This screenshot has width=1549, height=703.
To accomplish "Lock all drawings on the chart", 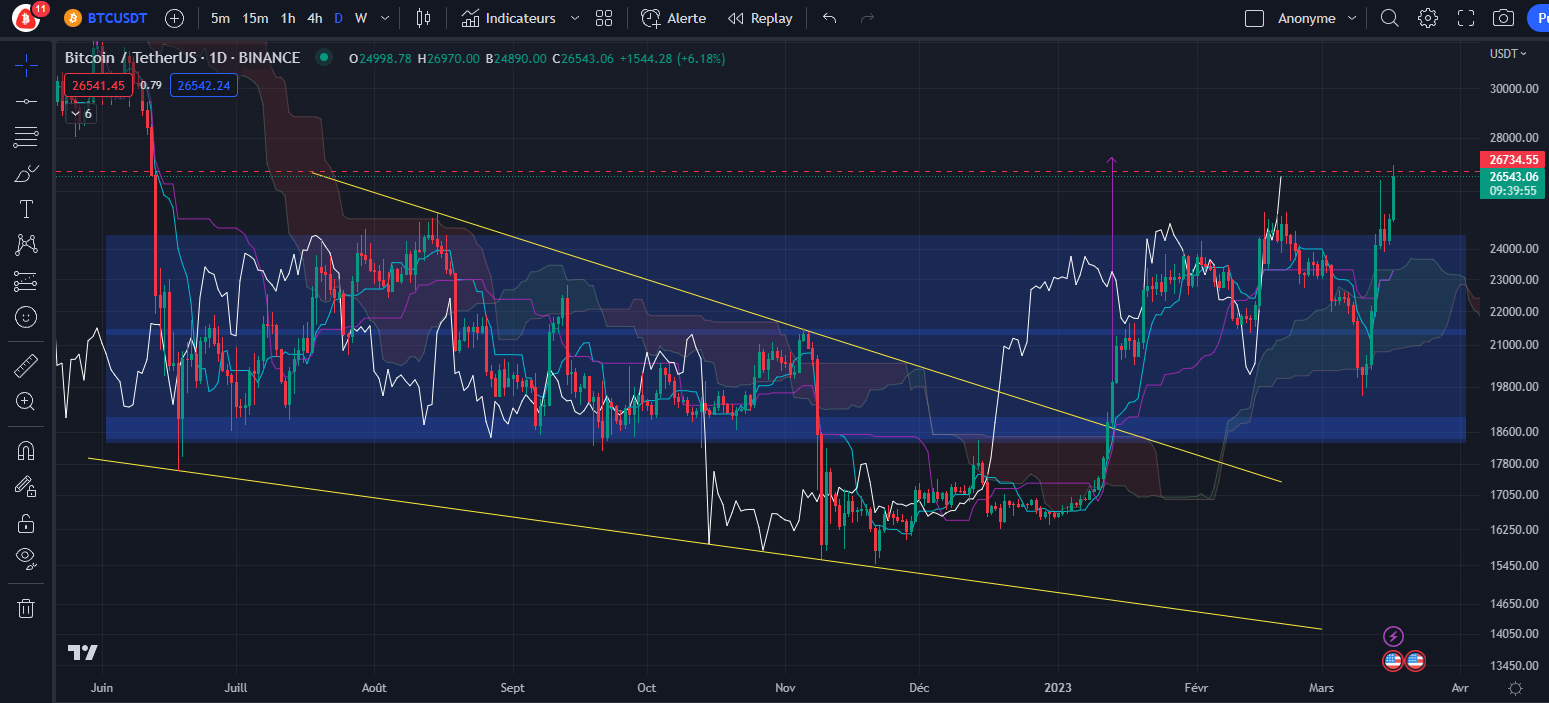I will pyautogui.click(x=26, y=522).
